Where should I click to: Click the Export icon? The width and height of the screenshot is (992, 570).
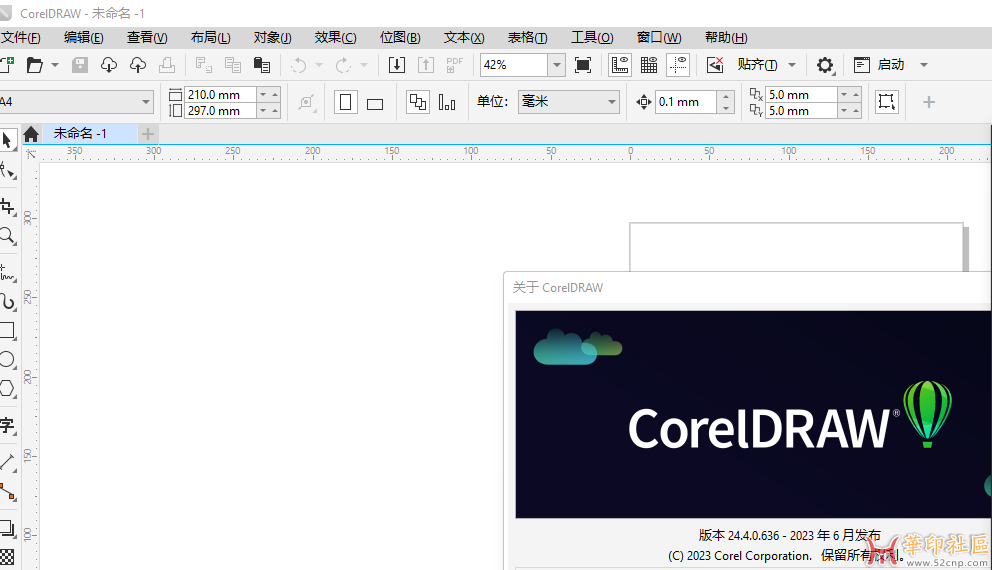(x=426, y=65)
